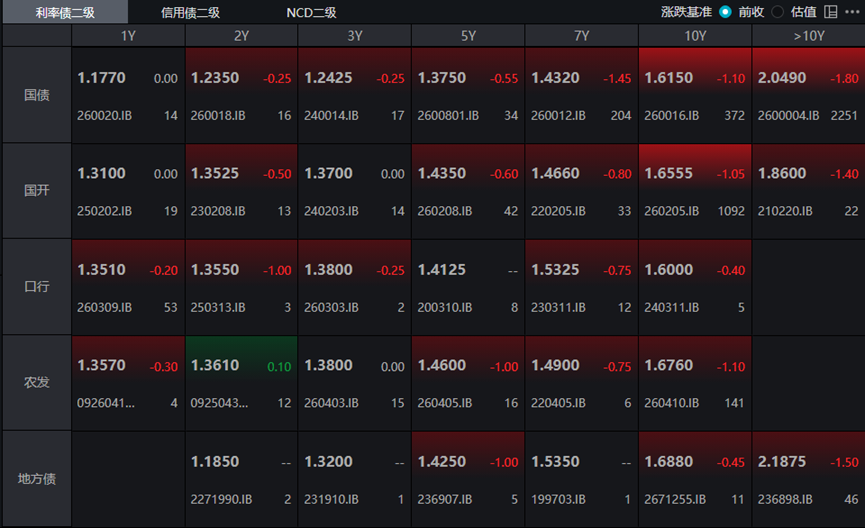The image size is (865, 528).
Task: Select the 国开 row header
Action: 37,191
